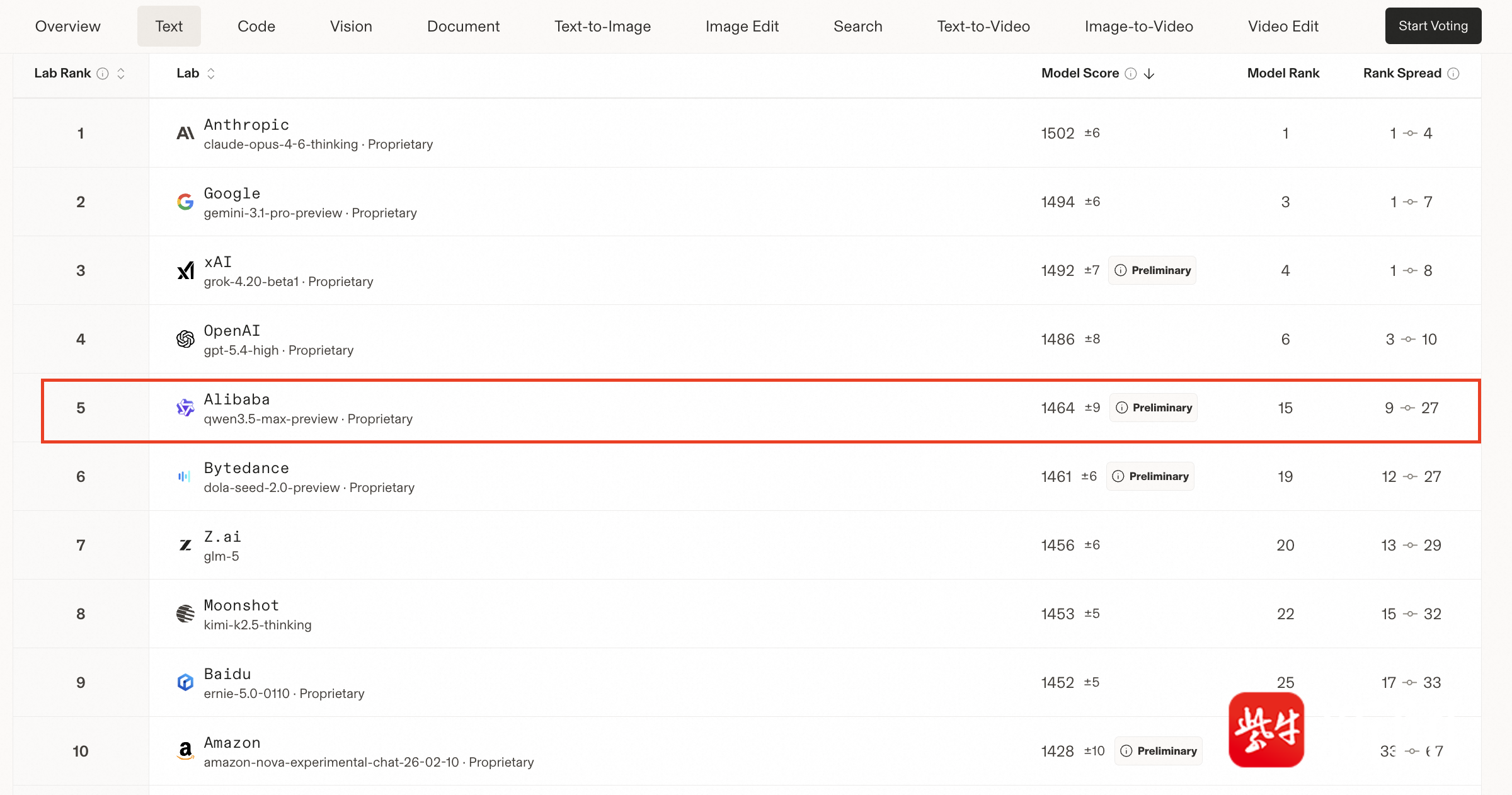Click the Lab Rank info icon
The height and width of the screenshot is (795, 1512).
point(103,74)
